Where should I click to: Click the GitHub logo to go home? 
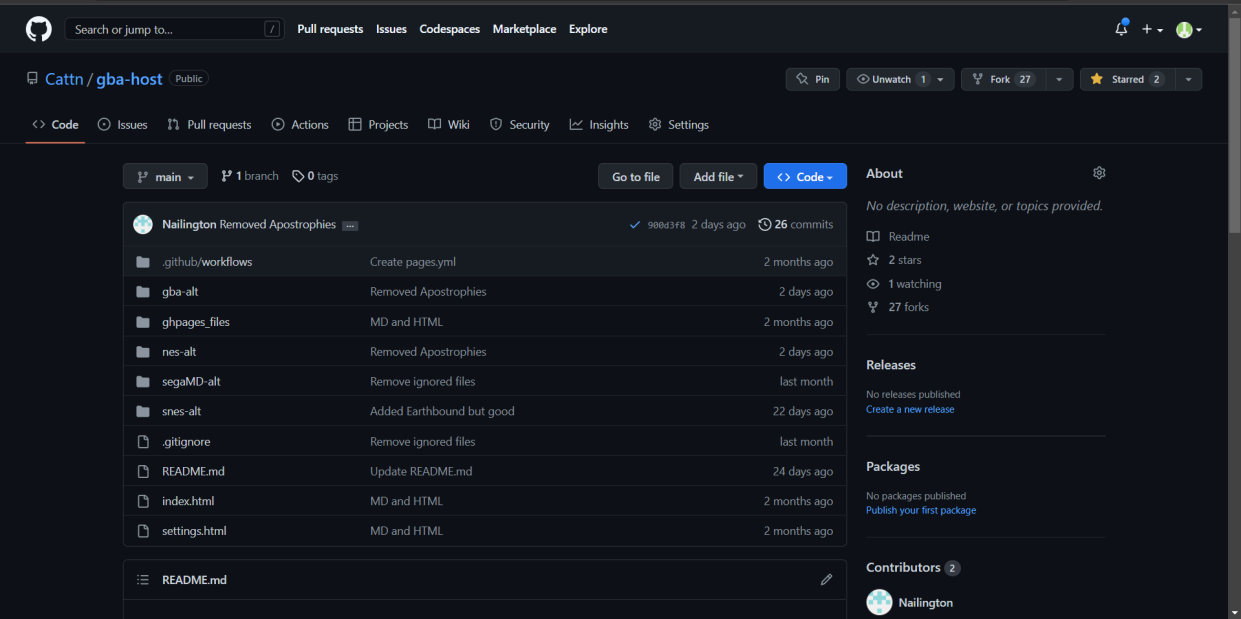pos(38,28)
